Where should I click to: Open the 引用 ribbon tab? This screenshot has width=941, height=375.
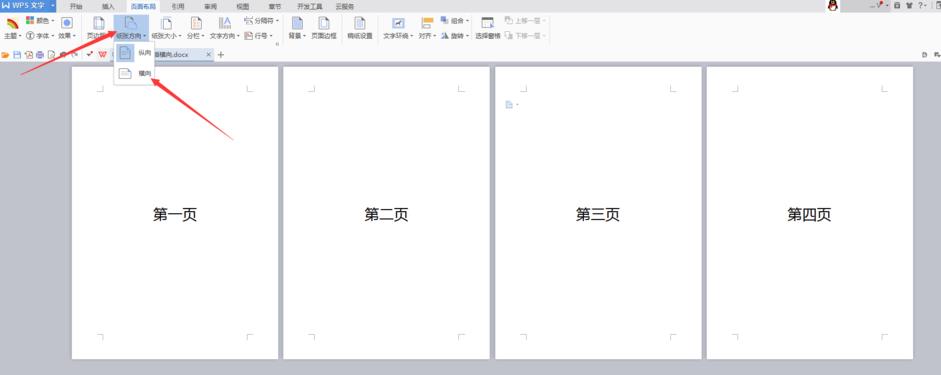click(178, 7)
